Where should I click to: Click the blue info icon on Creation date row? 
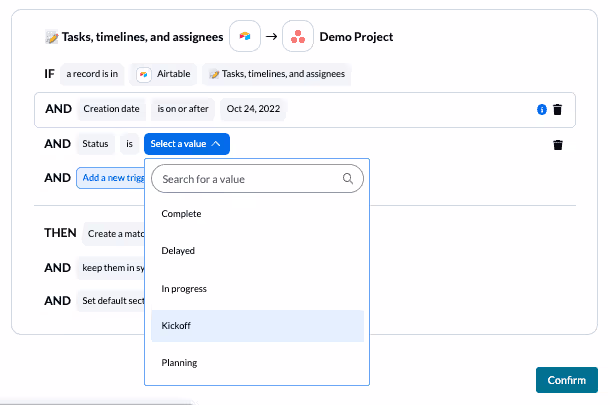(542, 110)
